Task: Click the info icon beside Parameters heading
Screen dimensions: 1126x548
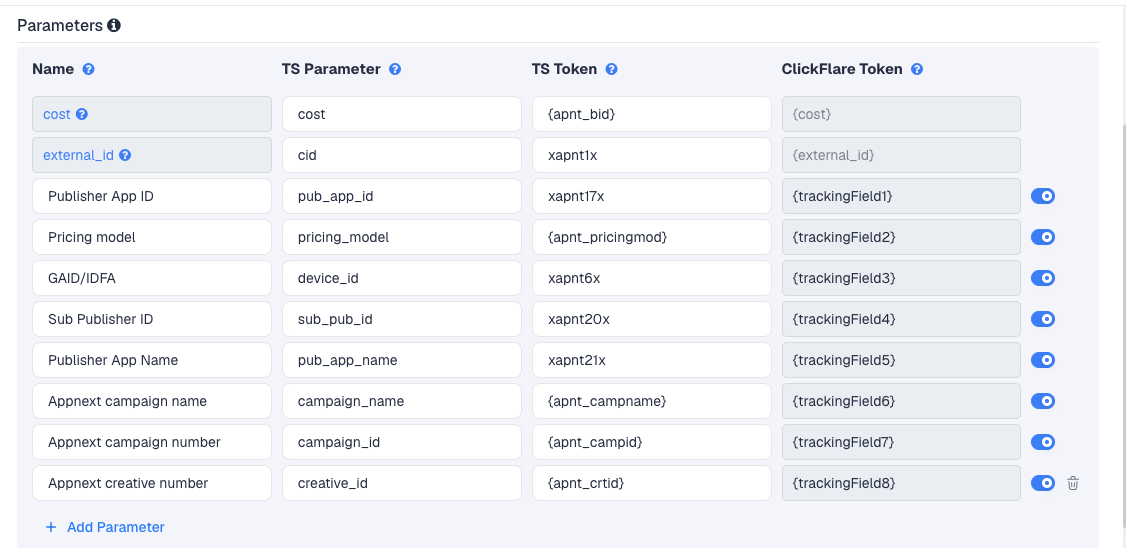Action: pos(113,26)
